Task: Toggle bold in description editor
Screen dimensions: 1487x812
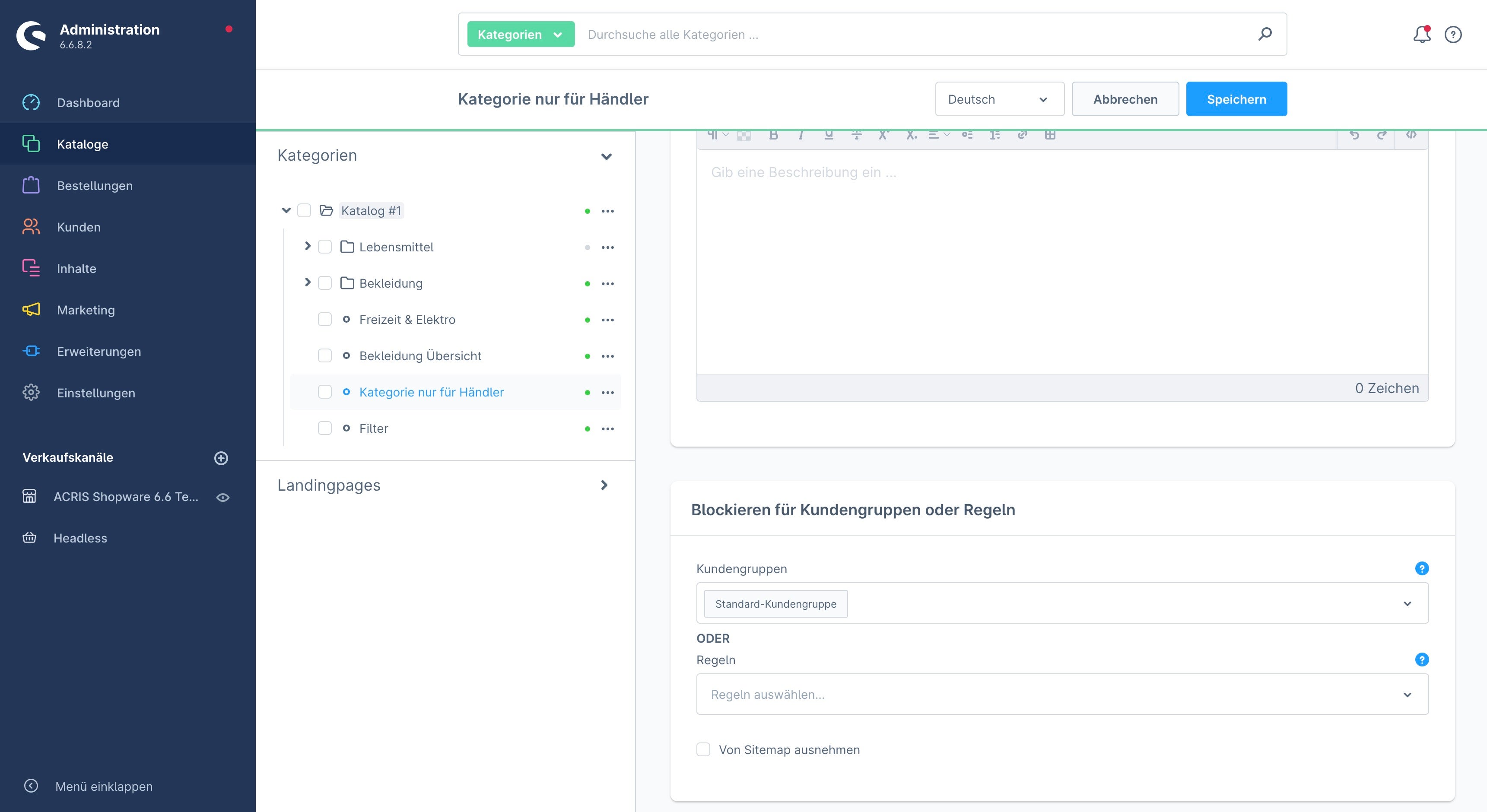Action: coord(773,135)
